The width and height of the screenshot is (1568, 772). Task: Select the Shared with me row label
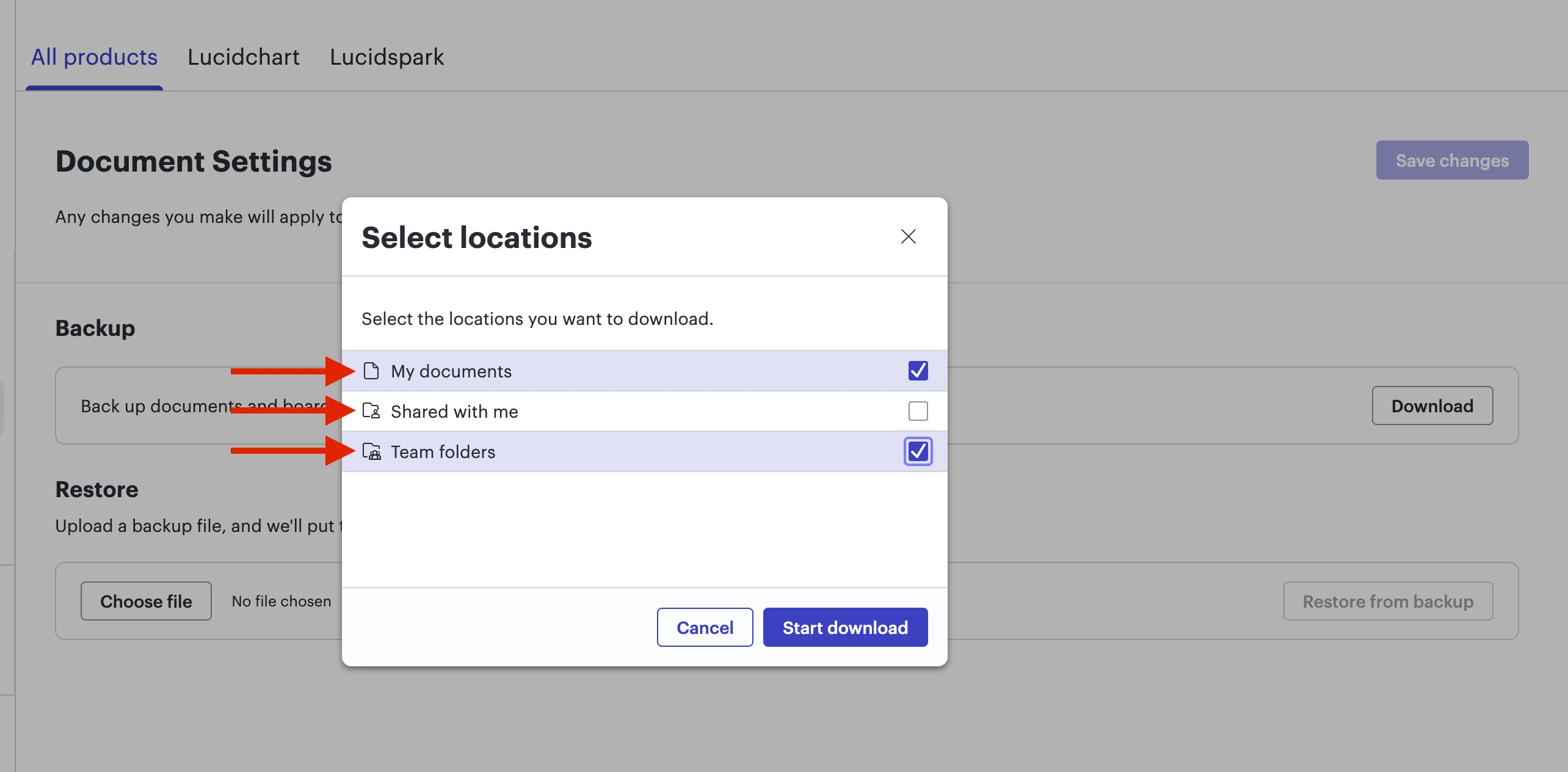(454, 412)
